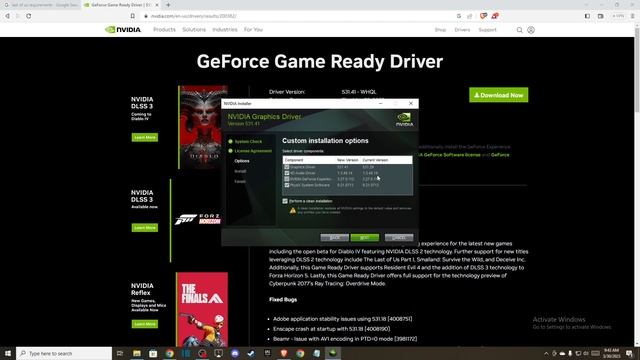Uncheck Perform a clean installation

coord(285,201)
